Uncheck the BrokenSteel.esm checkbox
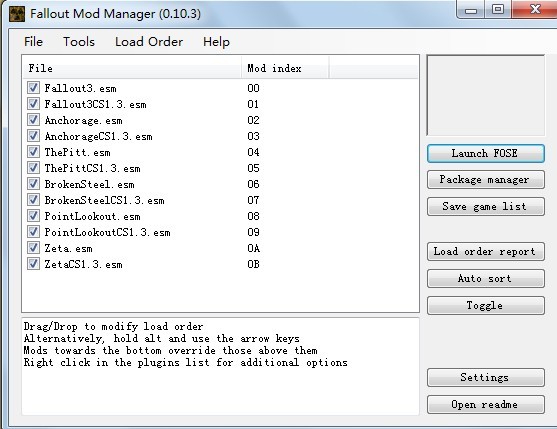Viewport: 557px width, 429px height. coord(33,184)
